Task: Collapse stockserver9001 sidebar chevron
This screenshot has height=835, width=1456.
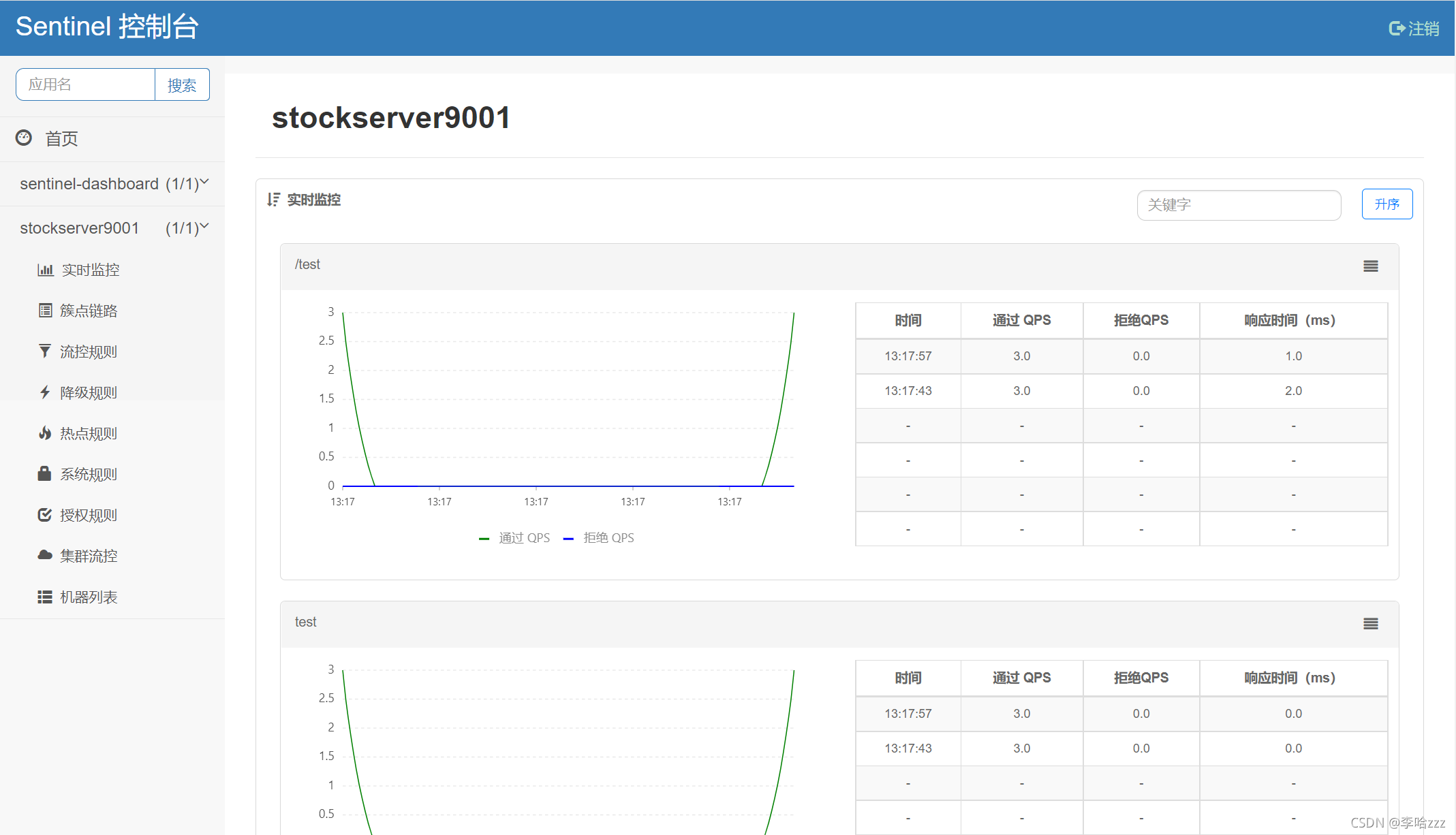Action: [x=204, y=227]
